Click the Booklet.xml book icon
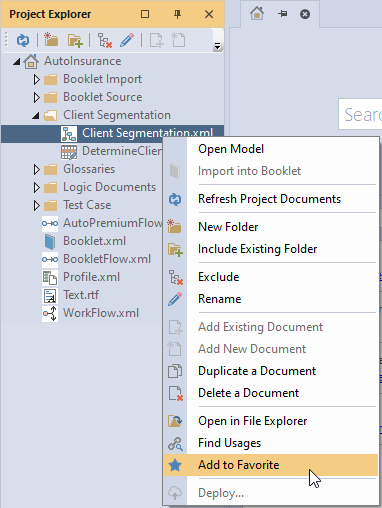 (x=50, y=242)
